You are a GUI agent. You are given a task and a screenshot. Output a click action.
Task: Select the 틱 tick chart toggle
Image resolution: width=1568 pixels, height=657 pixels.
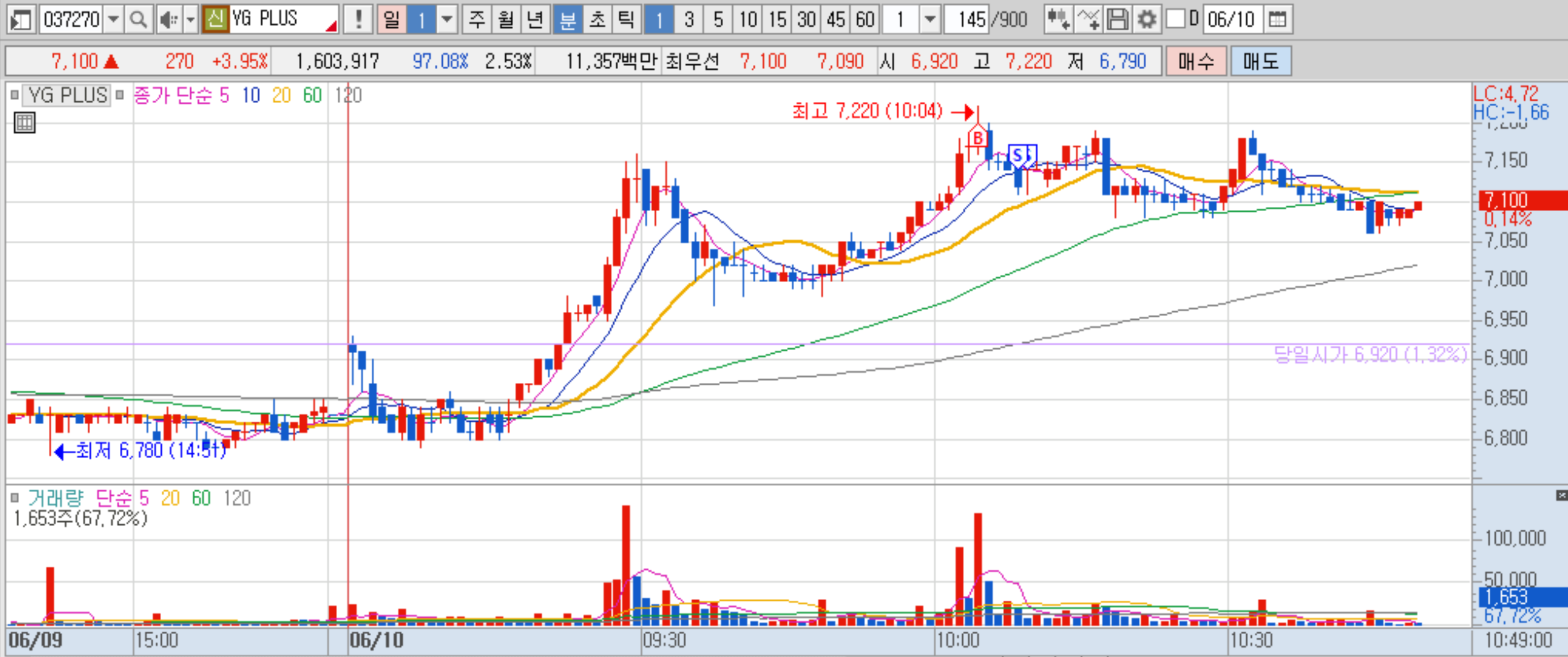coord(626,20)
